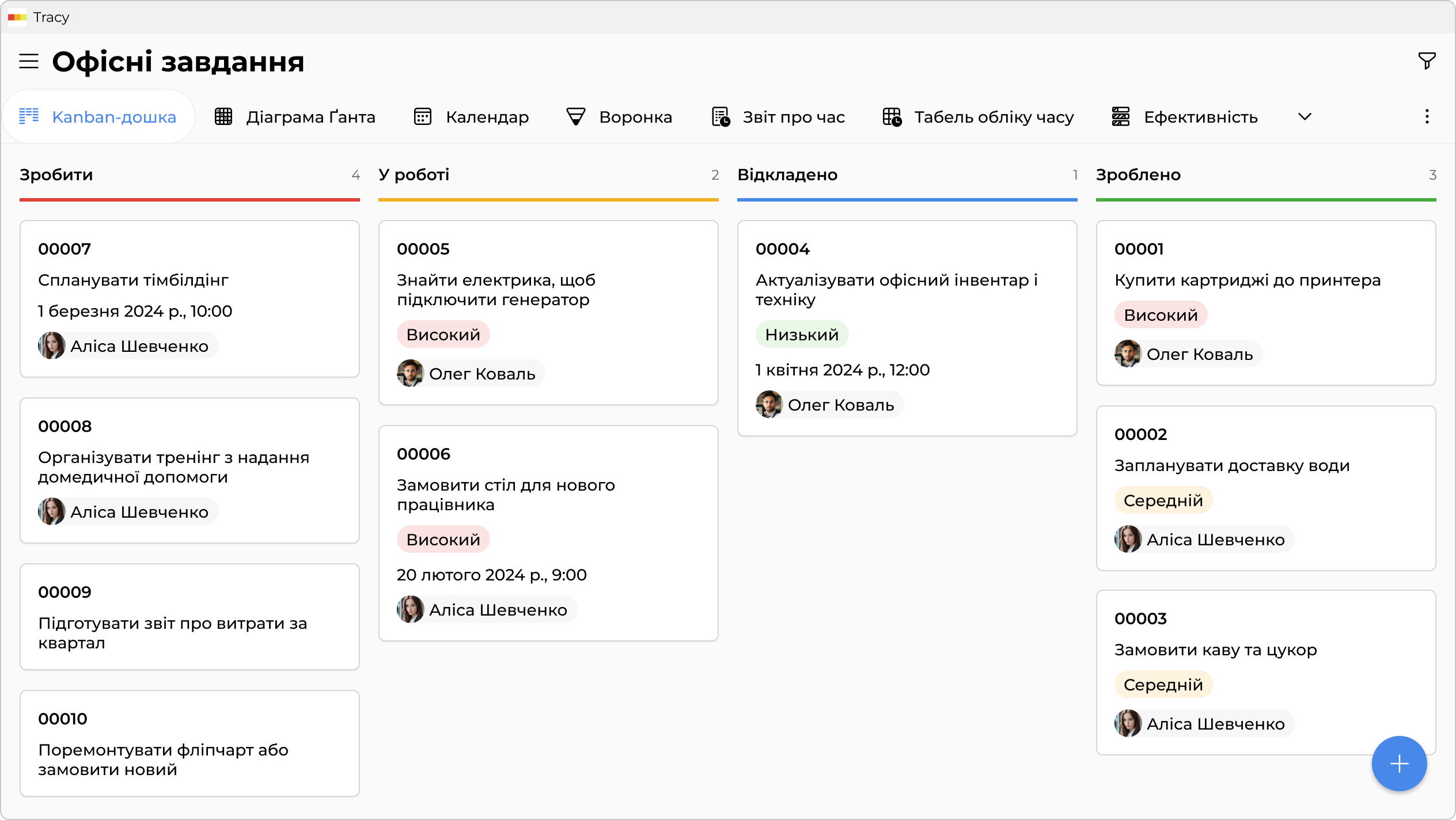Open the three-dot options menu
This screenshot has height=820, width=1456.
pos(1427,117)
